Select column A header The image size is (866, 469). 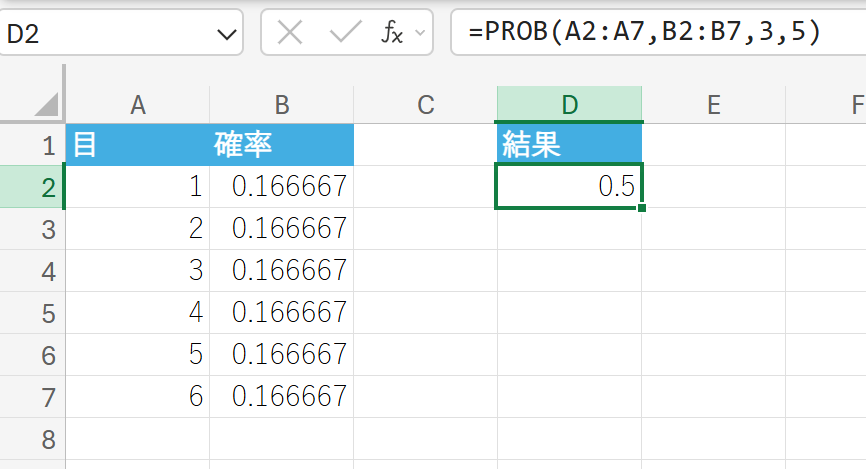coord(138,105)
